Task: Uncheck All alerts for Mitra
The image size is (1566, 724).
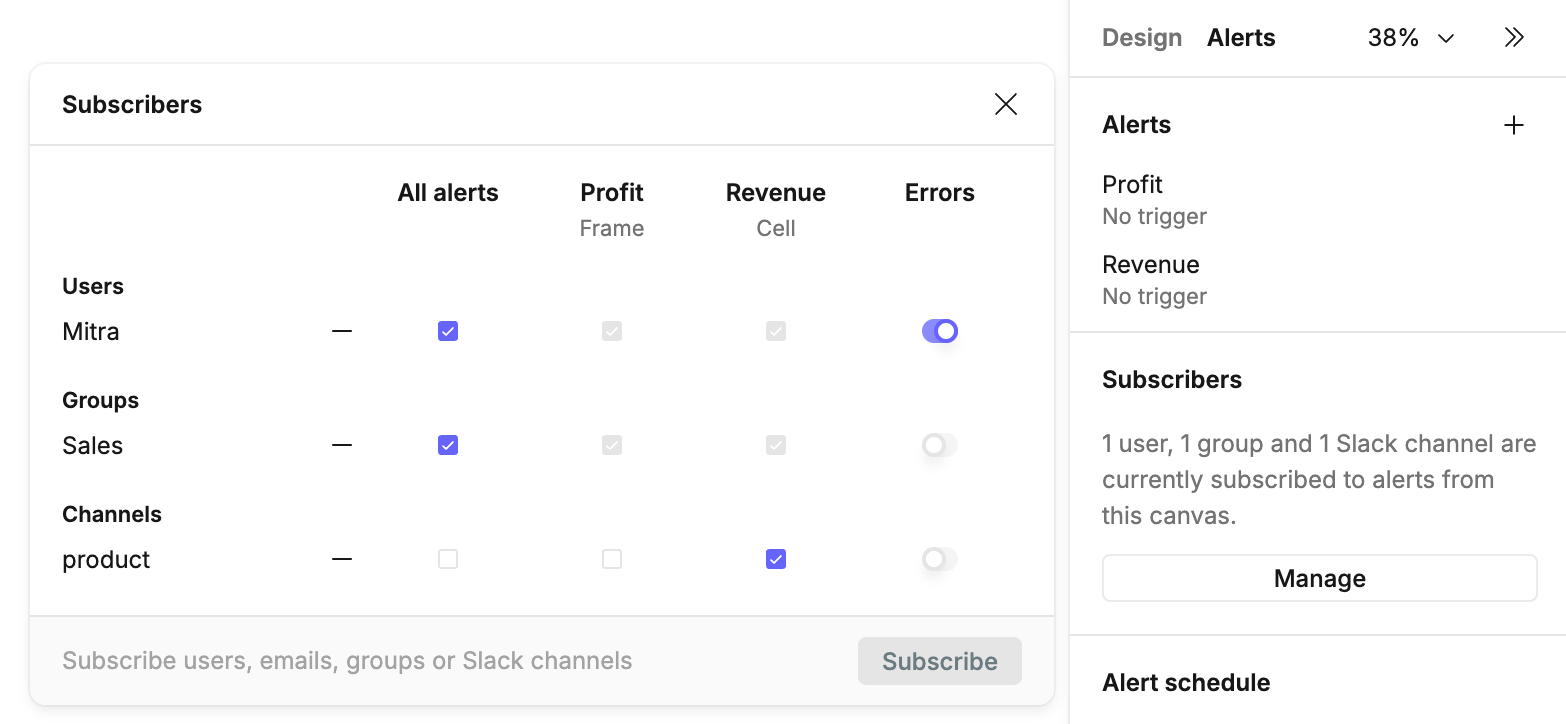Action: pyautogui.click(x=448, y=331)
